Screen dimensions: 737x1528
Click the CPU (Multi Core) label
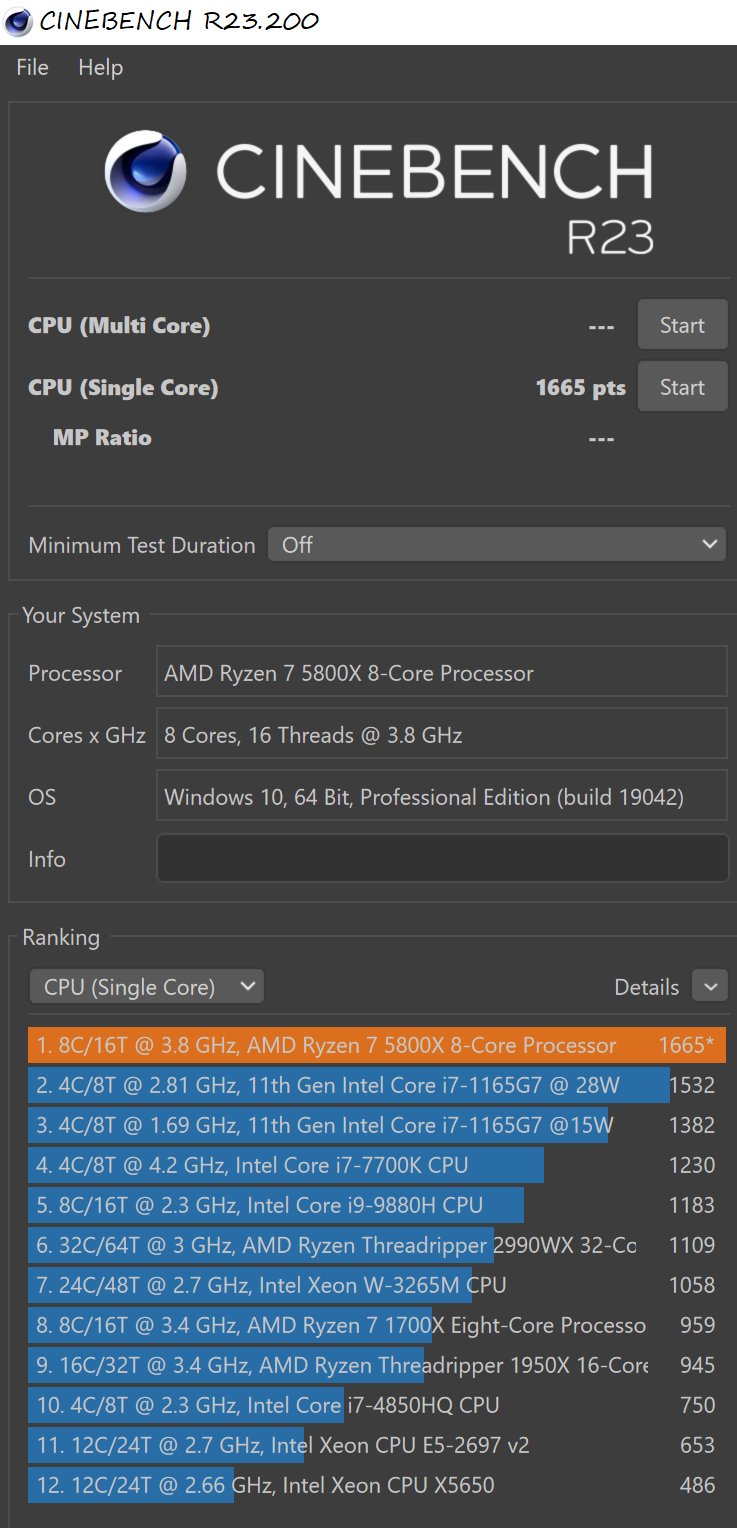[x=119, y=325]
